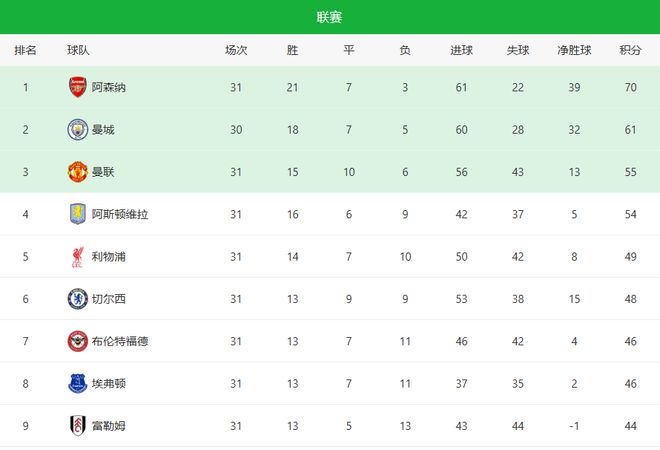Screen dimensions: 660x450
Task: Click the 净胜球 goal difference header
Action: pos(575,50)
